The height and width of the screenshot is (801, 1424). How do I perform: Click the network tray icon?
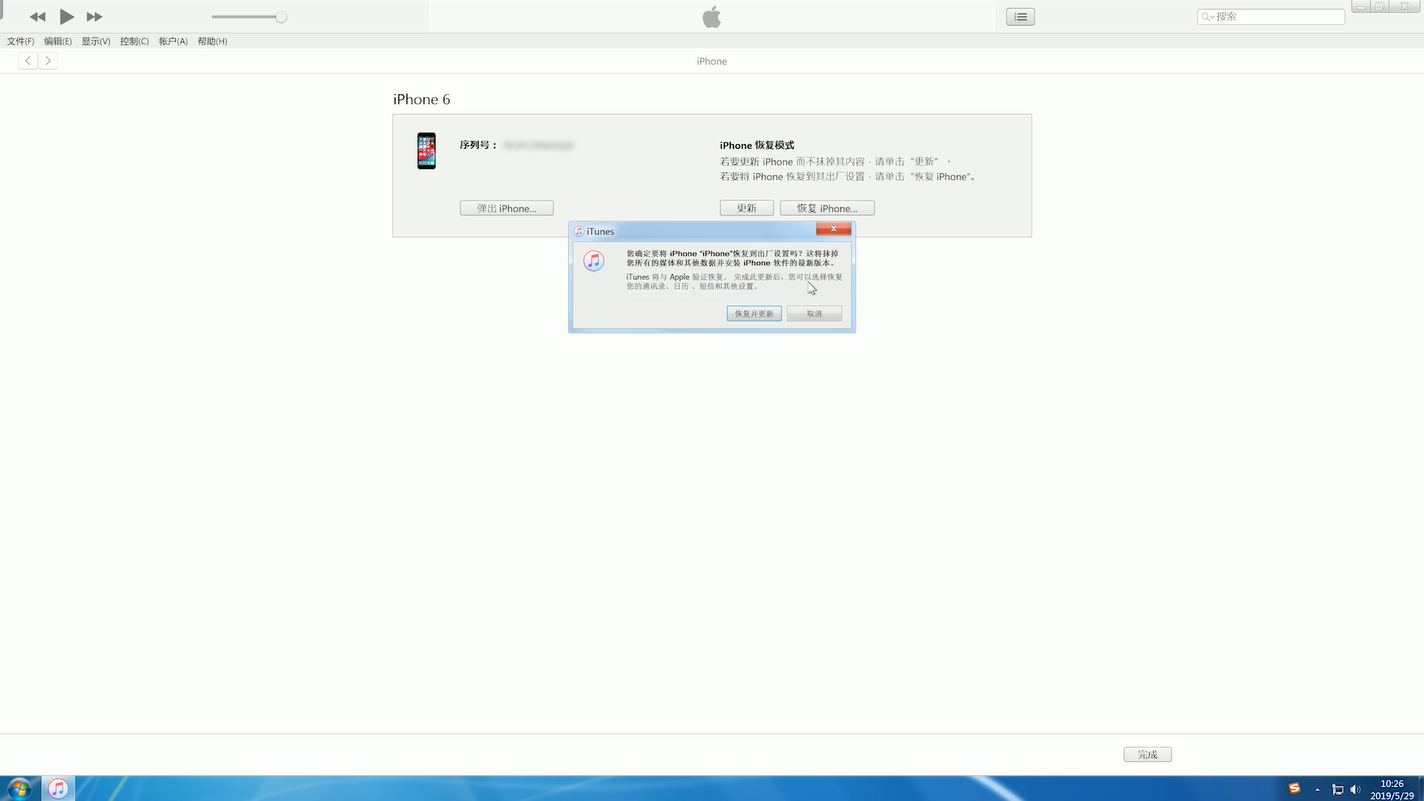pos(1337,789)
